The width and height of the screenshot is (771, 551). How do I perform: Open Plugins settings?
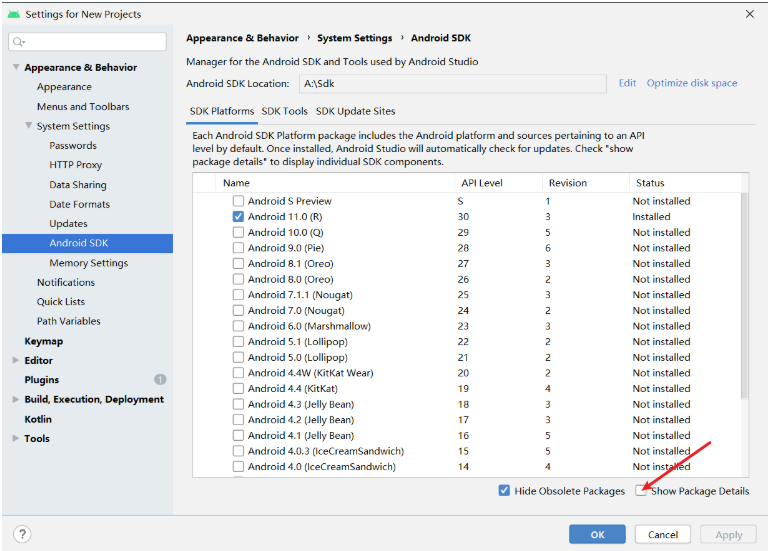click(42, 379)
